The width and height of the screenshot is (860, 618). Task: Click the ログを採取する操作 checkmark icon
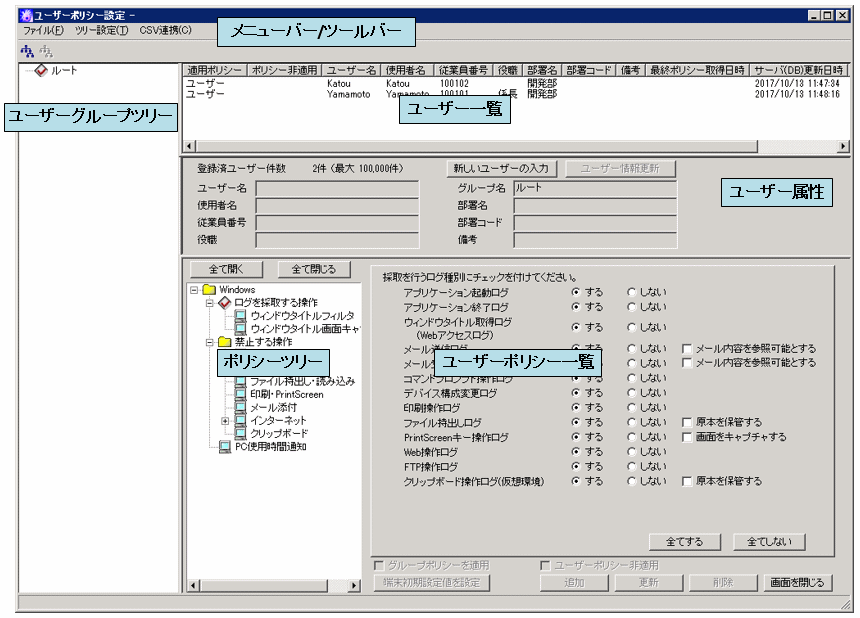[224, 303]
